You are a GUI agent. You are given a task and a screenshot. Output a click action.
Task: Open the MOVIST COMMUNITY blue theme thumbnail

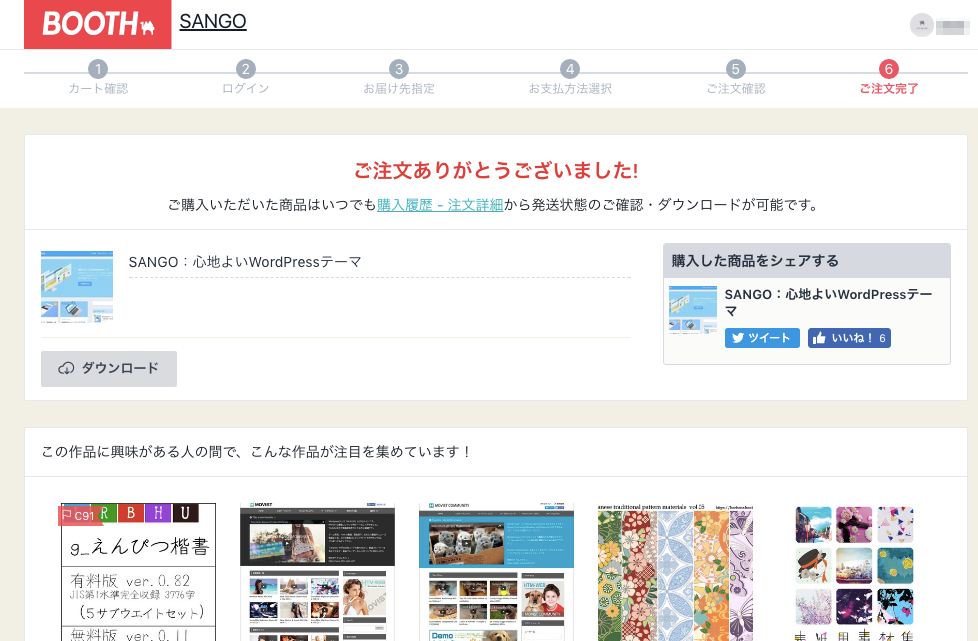(x=496, y=572)
